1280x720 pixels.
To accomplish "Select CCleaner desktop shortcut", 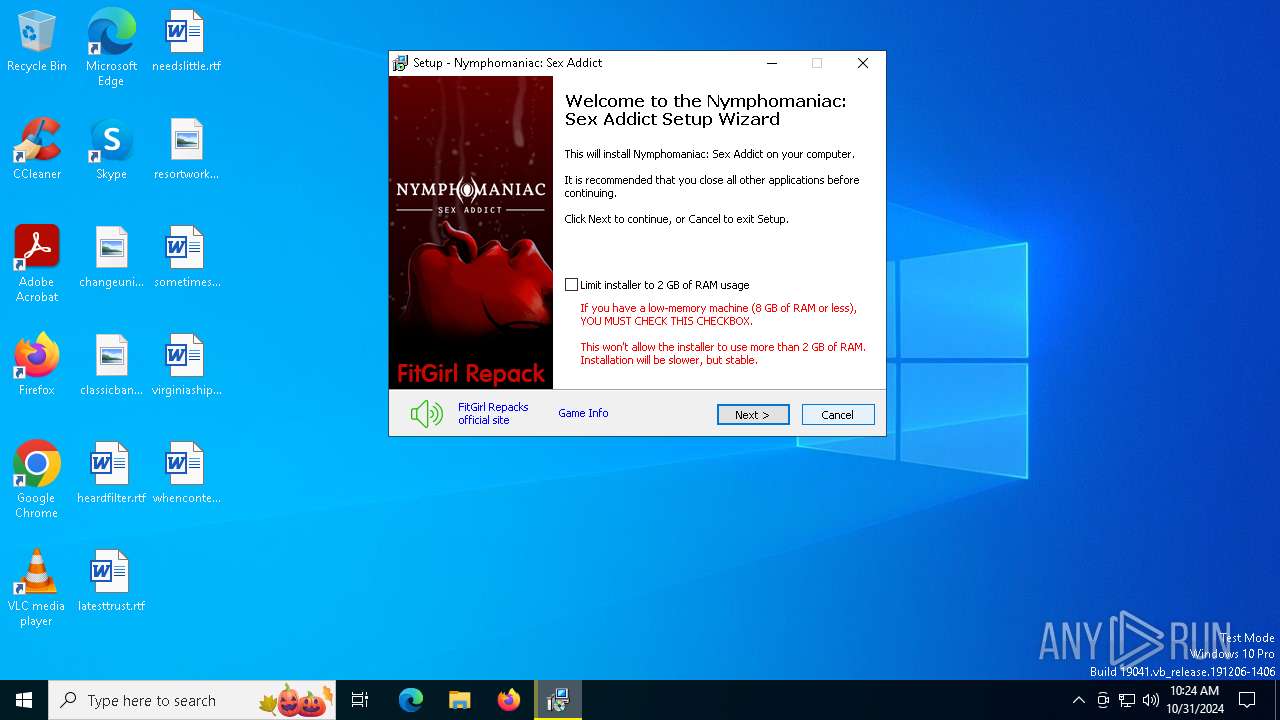I will pyautogui.click(x=37, y=149).
